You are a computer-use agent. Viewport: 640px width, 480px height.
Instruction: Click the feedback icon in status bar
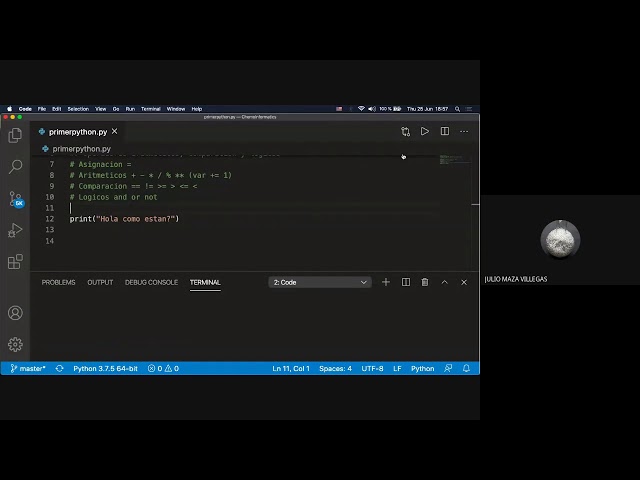(448, 369)
